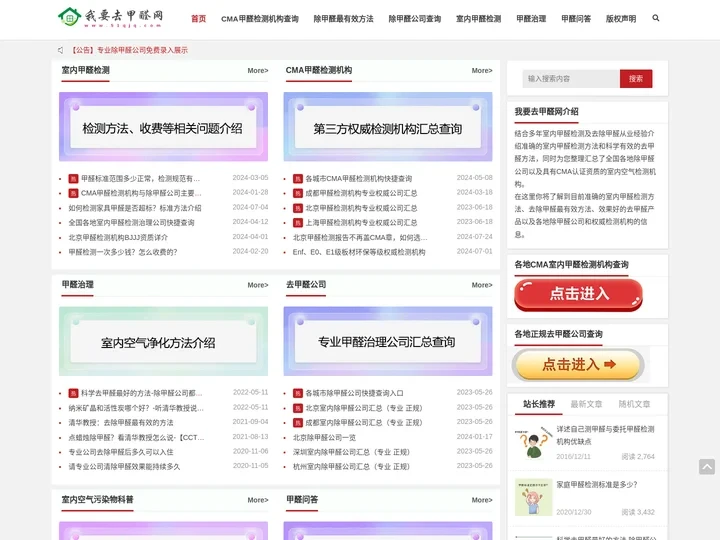The image size is (720, 540).
Task: Open thumbnail of 详述自己测甲醛 article
Action: (533, 443)
